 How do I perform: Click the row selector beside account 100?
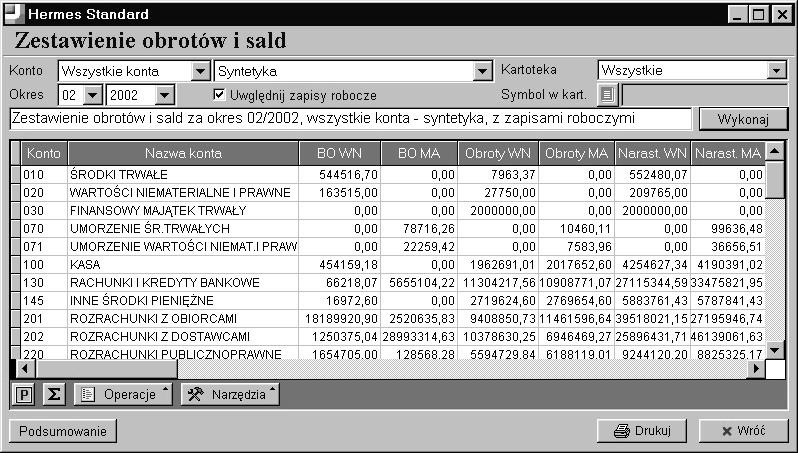point(15,265)
